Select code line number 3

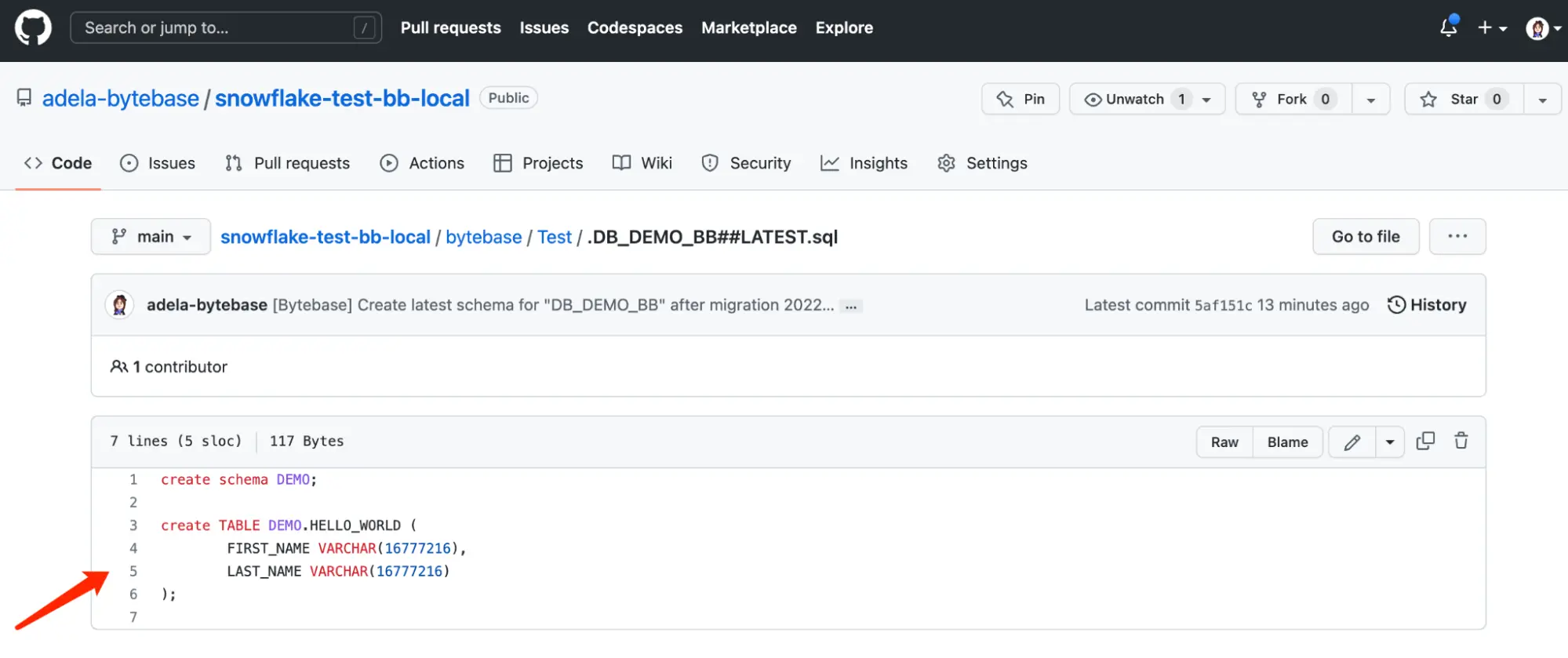pyautogui.click(x=133, y=525)
